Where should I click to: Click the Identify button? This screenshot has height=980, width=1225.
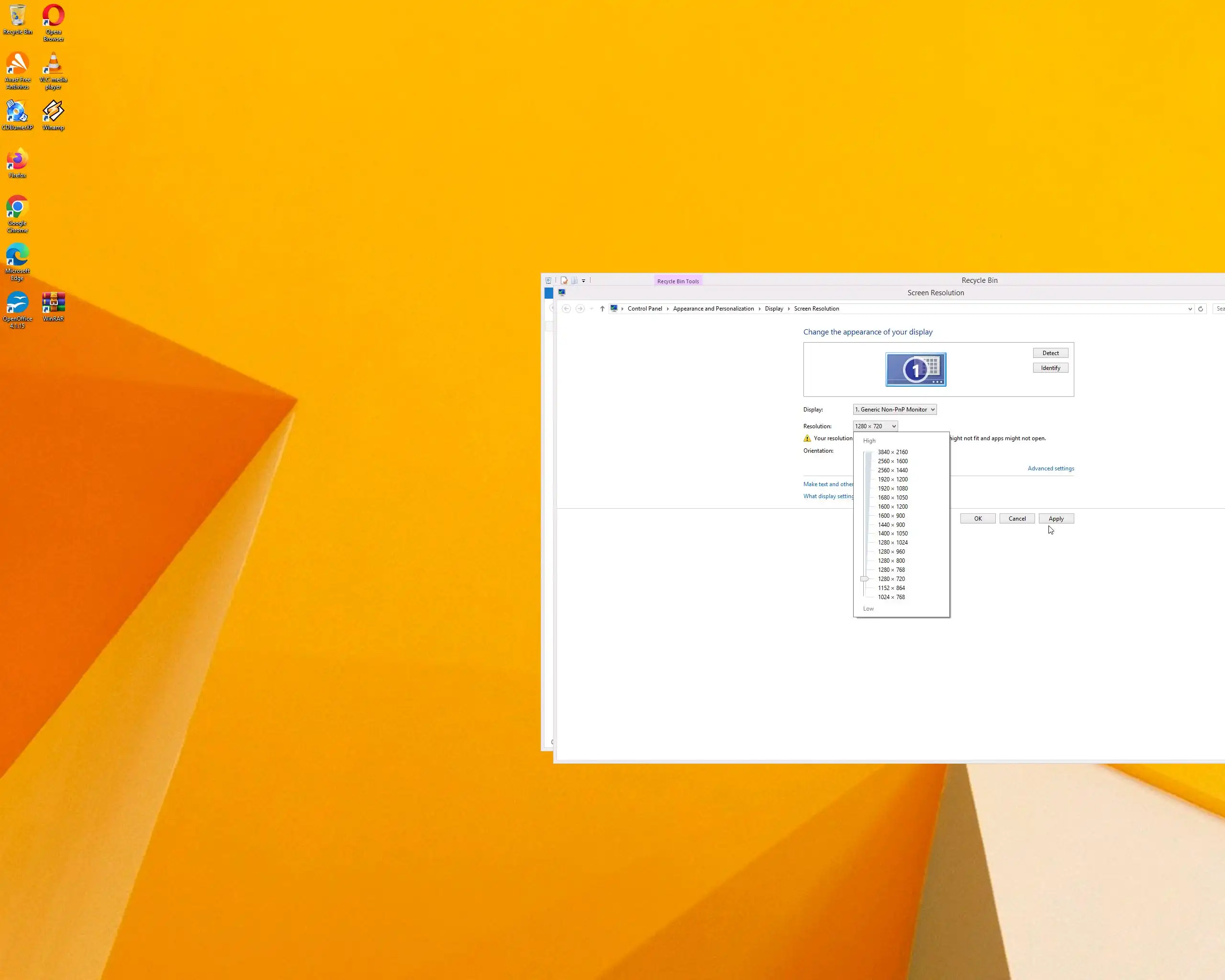pyautogui.click(x=1050, y=367)
